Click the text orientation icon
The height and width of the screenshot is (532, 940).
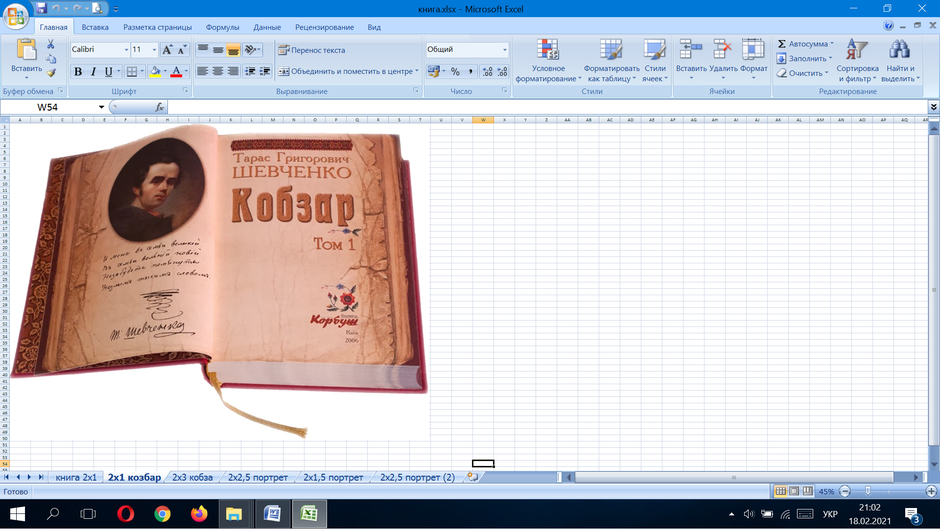251,50
